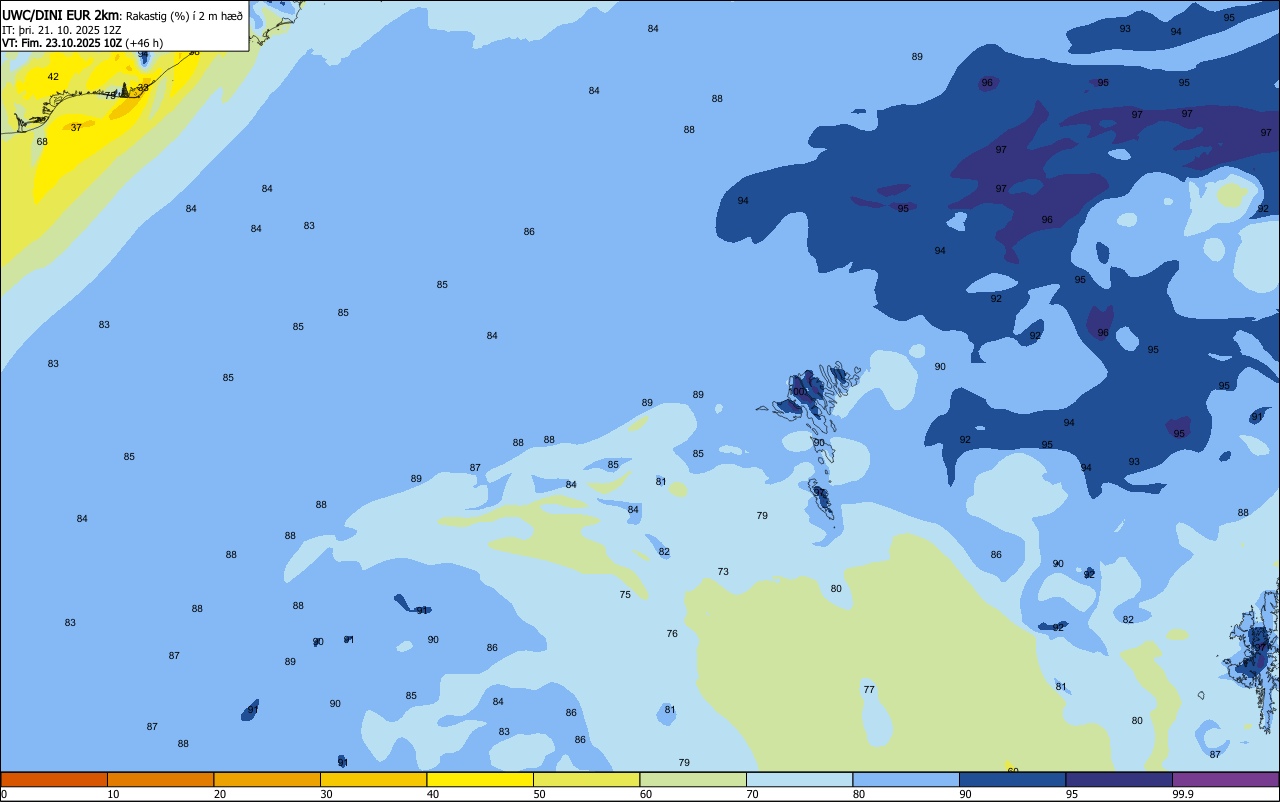Select the 90–95 dark blue legend swatch
The image size is (1280, 802).
coord(1012,779)
